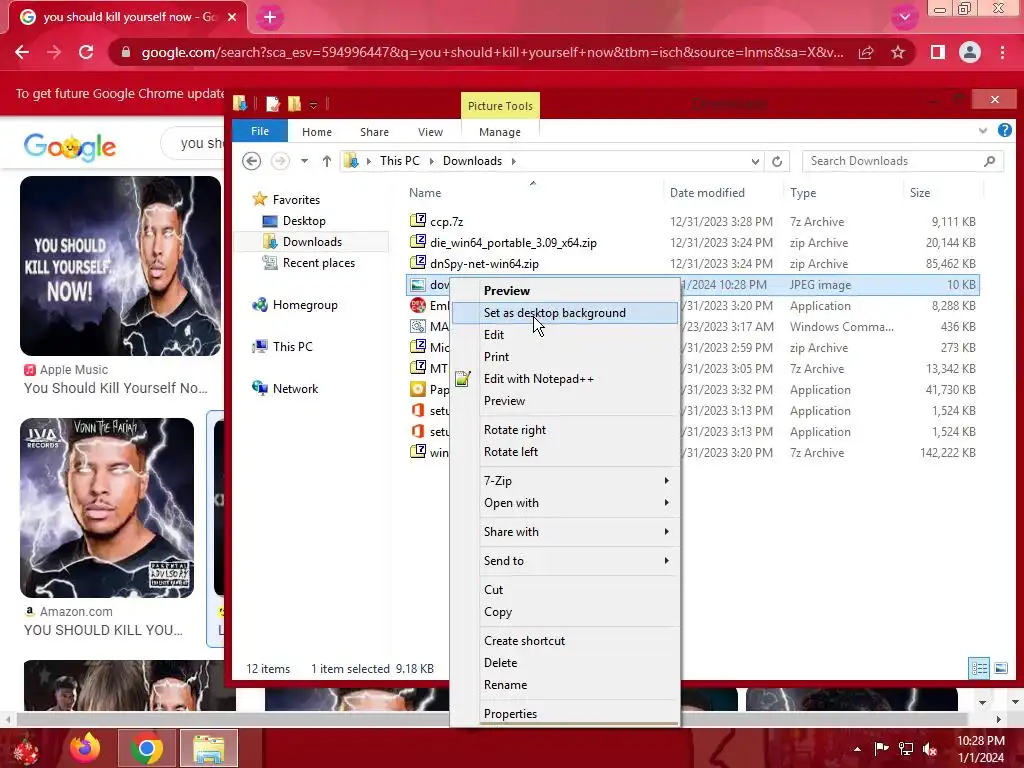Switch Explorer to details view icon
1024x768 pixels.
[x=979, y=668]
